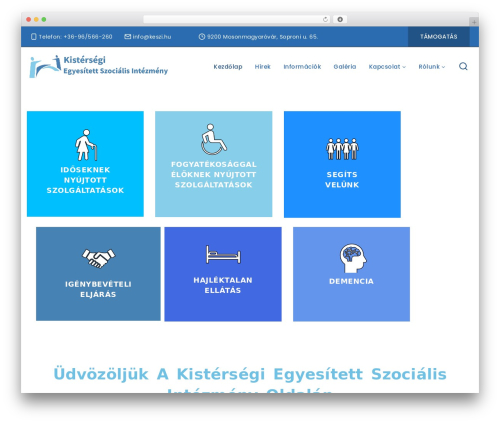Viewport: 500px width, 423px height.
Task: Click the Kistérségi institution logo
Action: coord(99,66)
